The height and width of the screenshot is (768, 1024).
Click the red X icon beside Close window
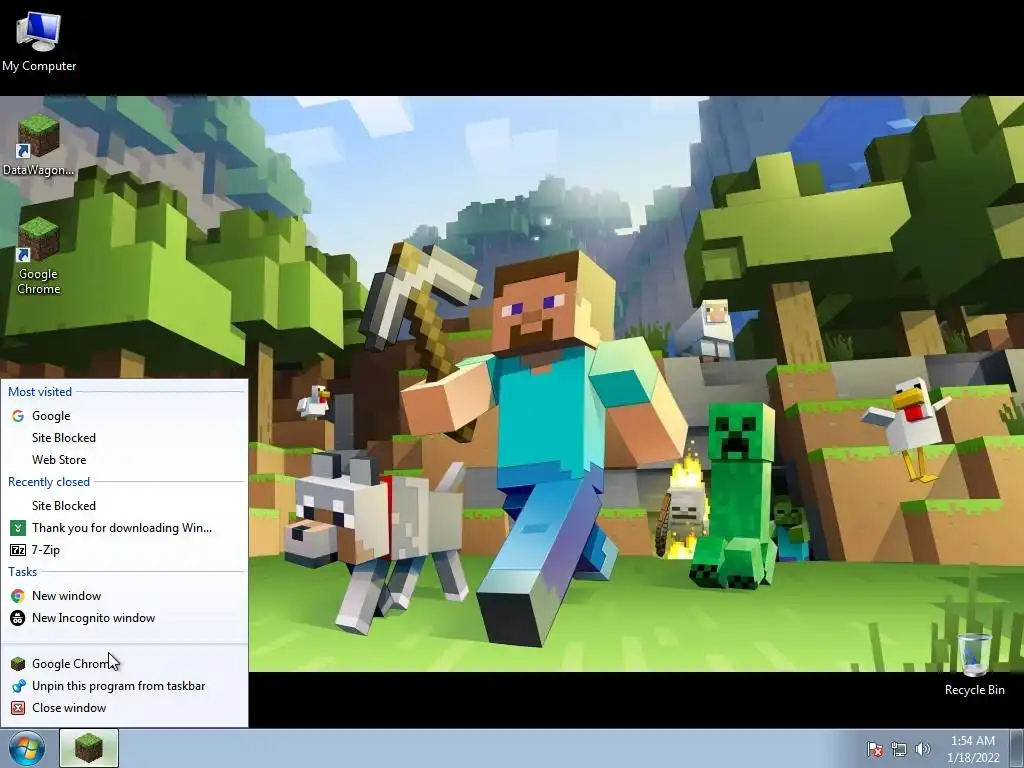pos(18,708)
